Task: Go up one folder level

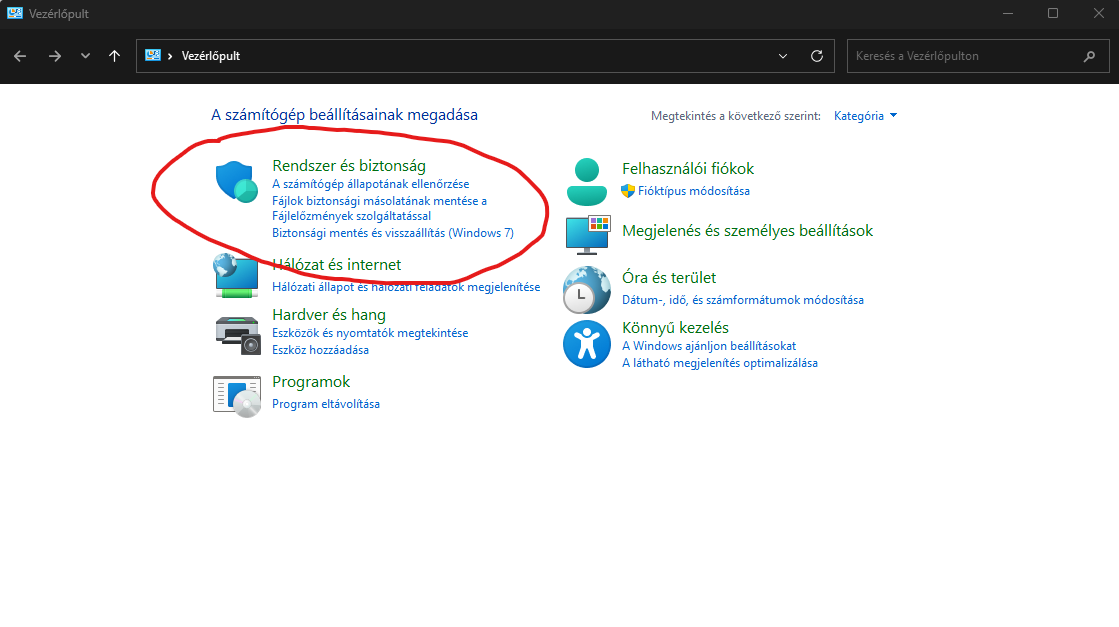Action: pos(115,56)
